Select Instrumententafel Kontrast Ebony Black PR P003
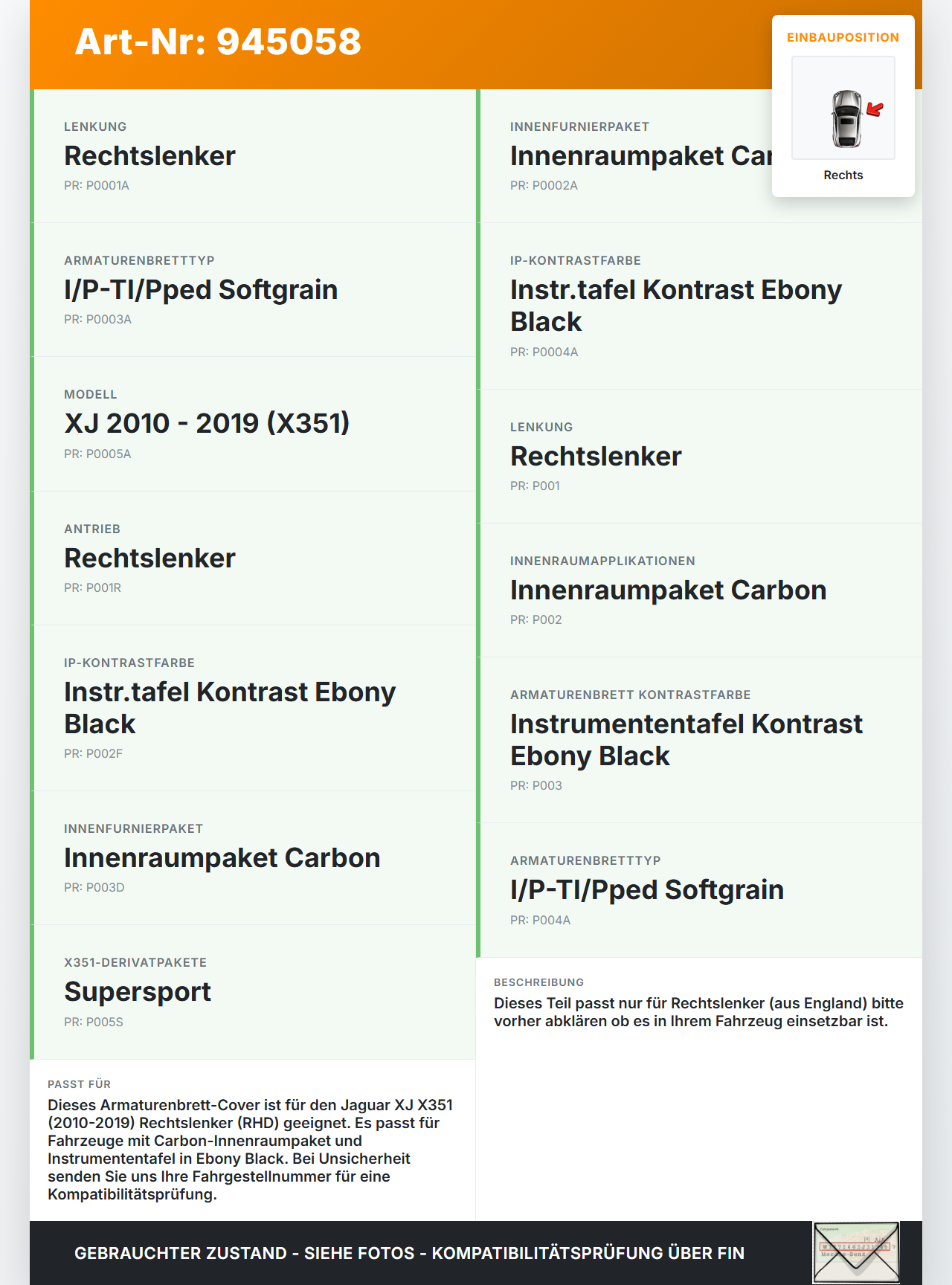Image resolution: width=952 pixels, height=1285 pixels. pyautogui.click(x=699, y=740)
